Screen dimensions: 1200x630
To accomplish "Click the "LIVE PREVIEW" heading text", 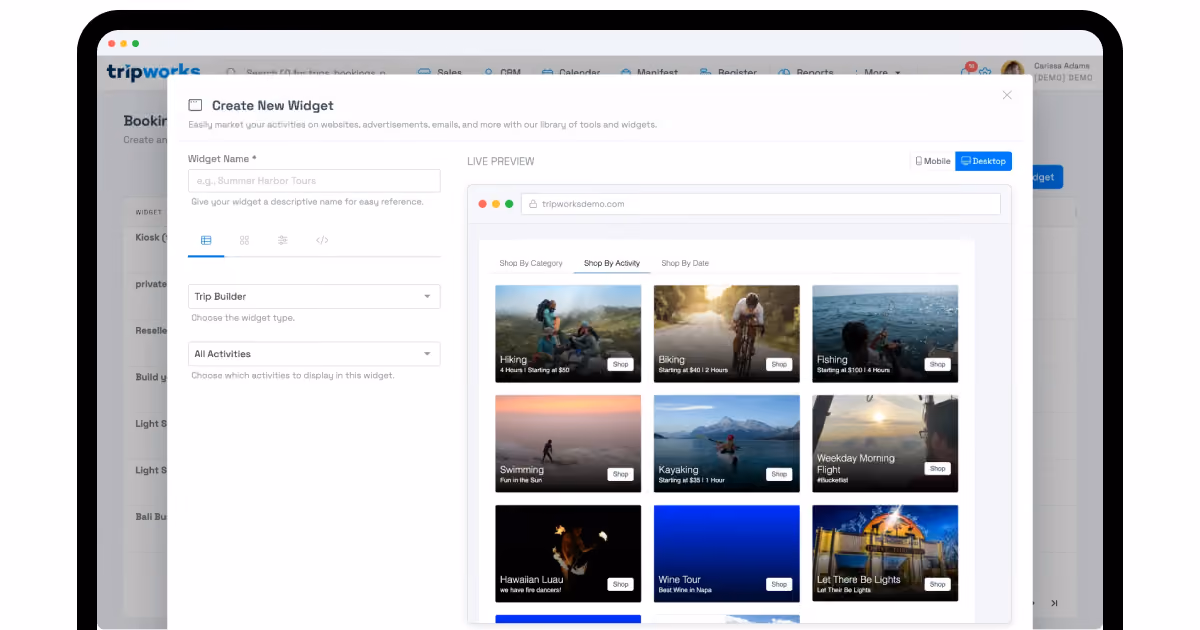I will (501, 161).
